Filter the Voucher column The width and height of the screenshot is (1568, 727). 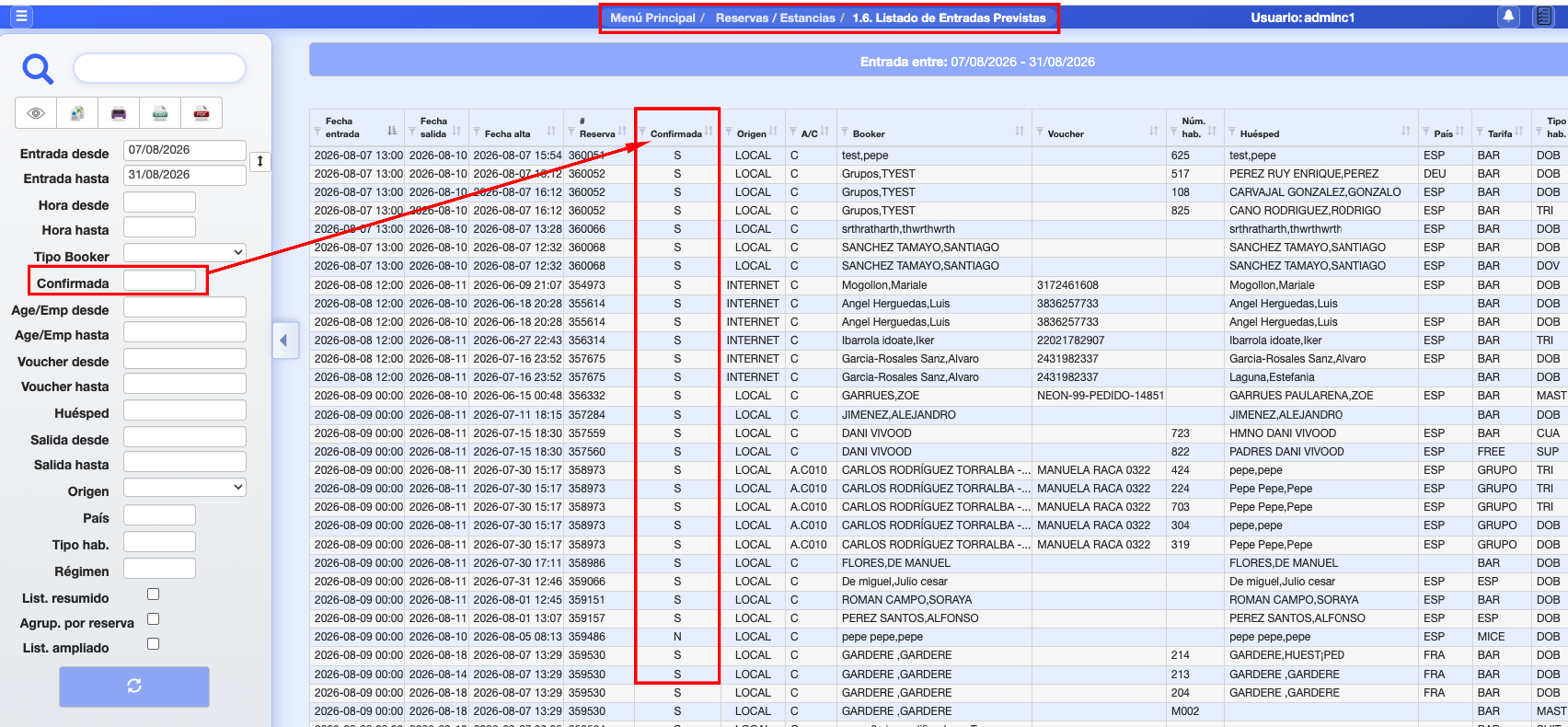1041,133
